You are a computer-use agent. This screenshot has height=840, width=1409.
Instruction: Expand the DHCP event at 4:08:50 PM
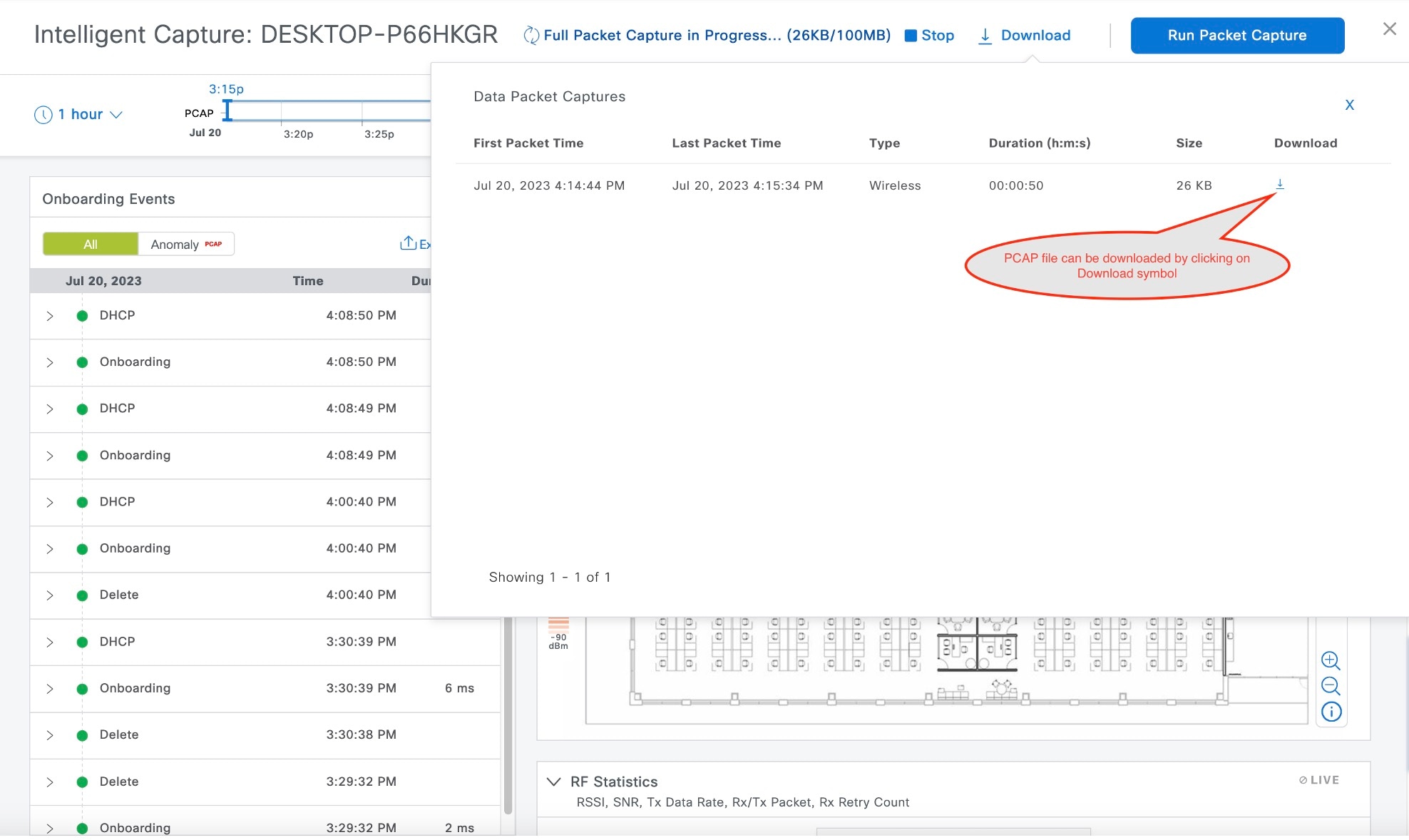(x=50, y=316)
